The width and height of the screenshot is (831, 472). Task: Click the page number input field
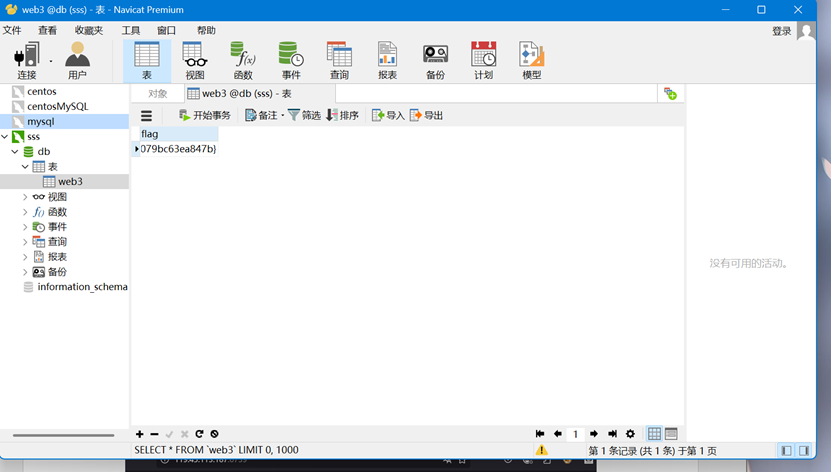[x=575, y=434]
